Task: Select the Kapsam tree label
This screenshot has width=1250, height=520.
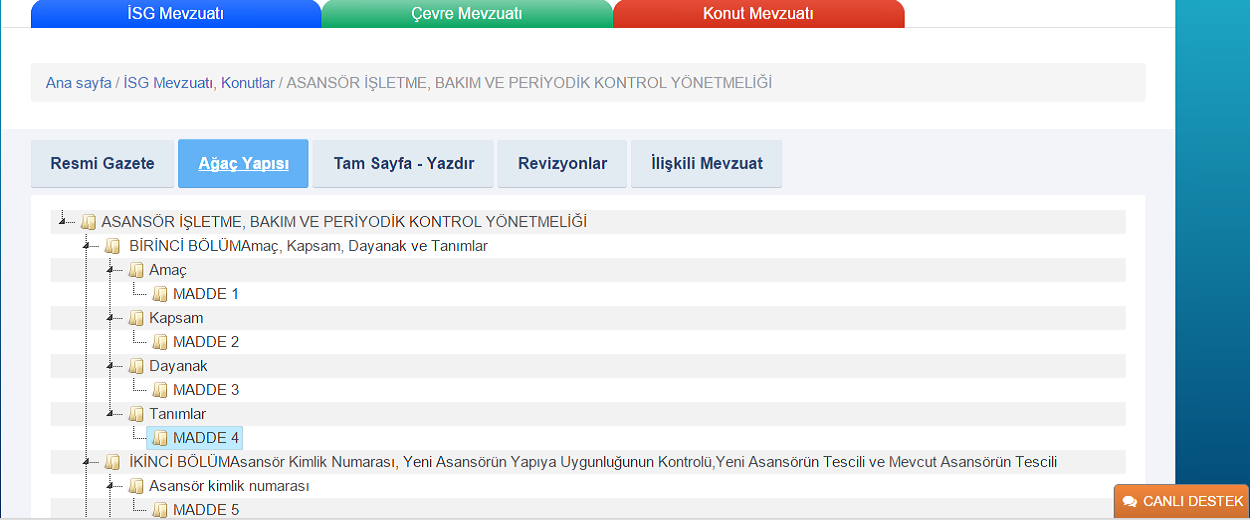Action: [176, 318]
